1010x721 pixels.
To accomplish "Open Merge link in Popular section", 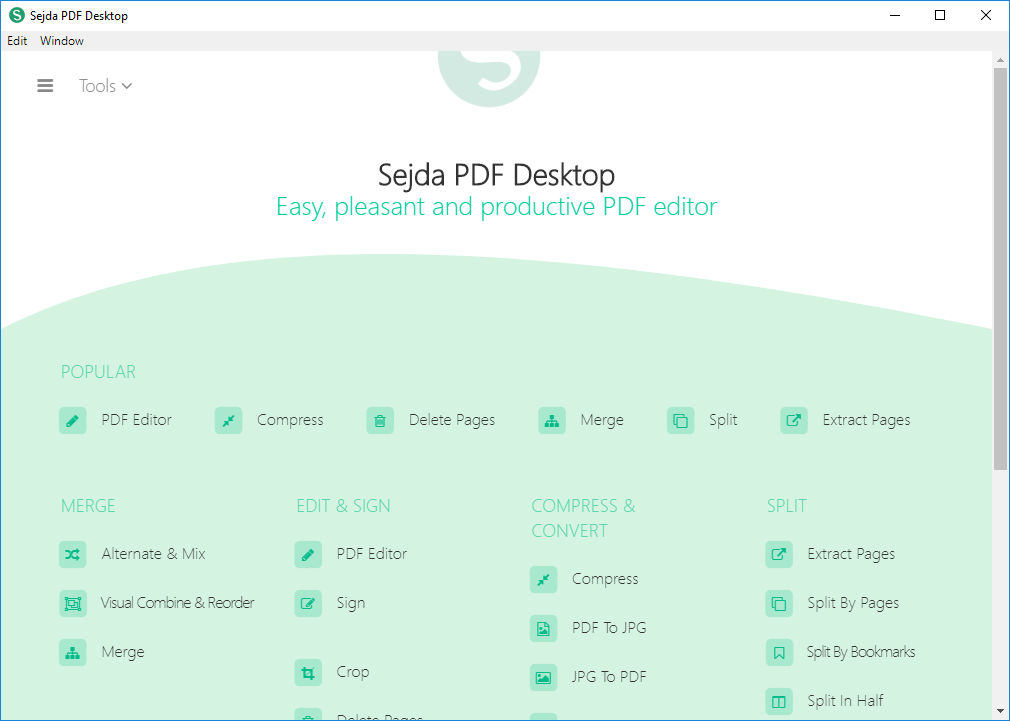I will [602, 420].
